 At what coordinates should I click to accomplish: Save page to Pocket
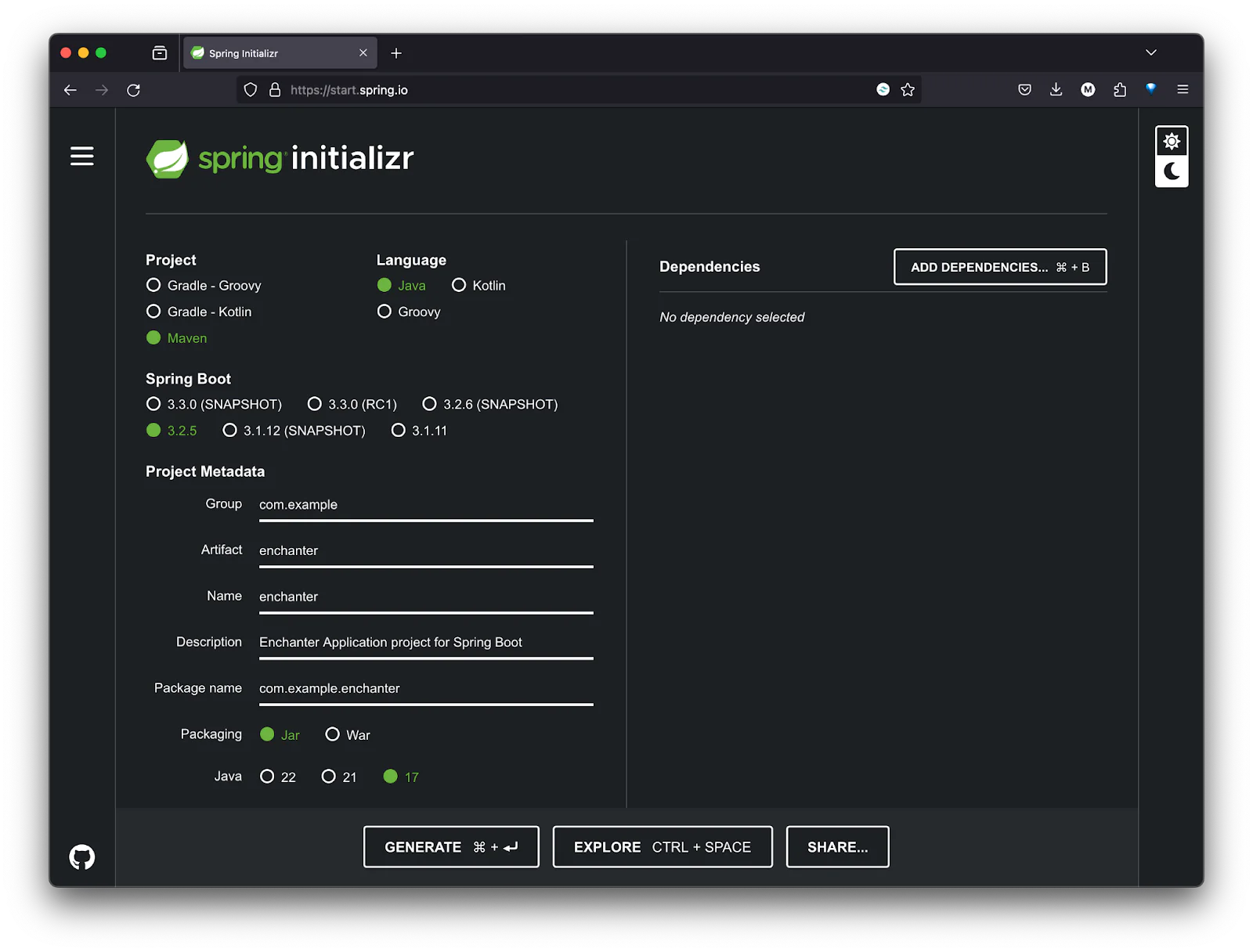click(x=1024, y=90)
